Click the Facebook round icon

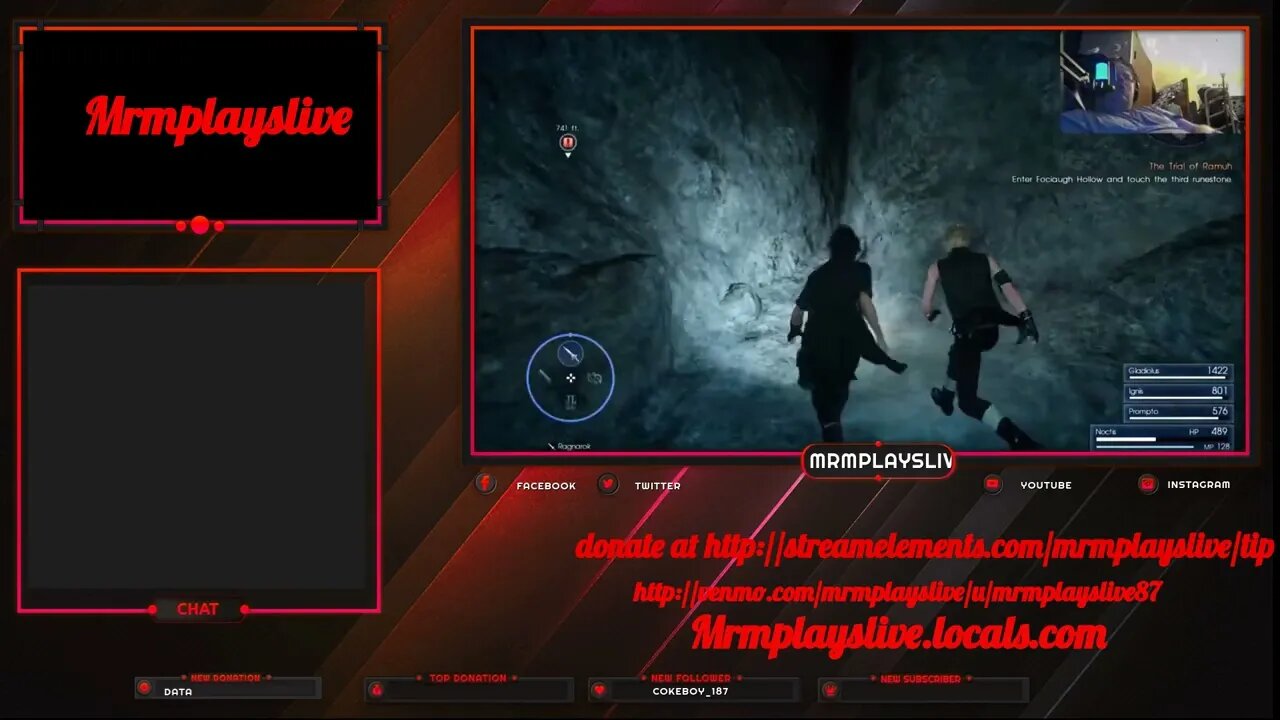pyautogui.click(x=485, y=484)
